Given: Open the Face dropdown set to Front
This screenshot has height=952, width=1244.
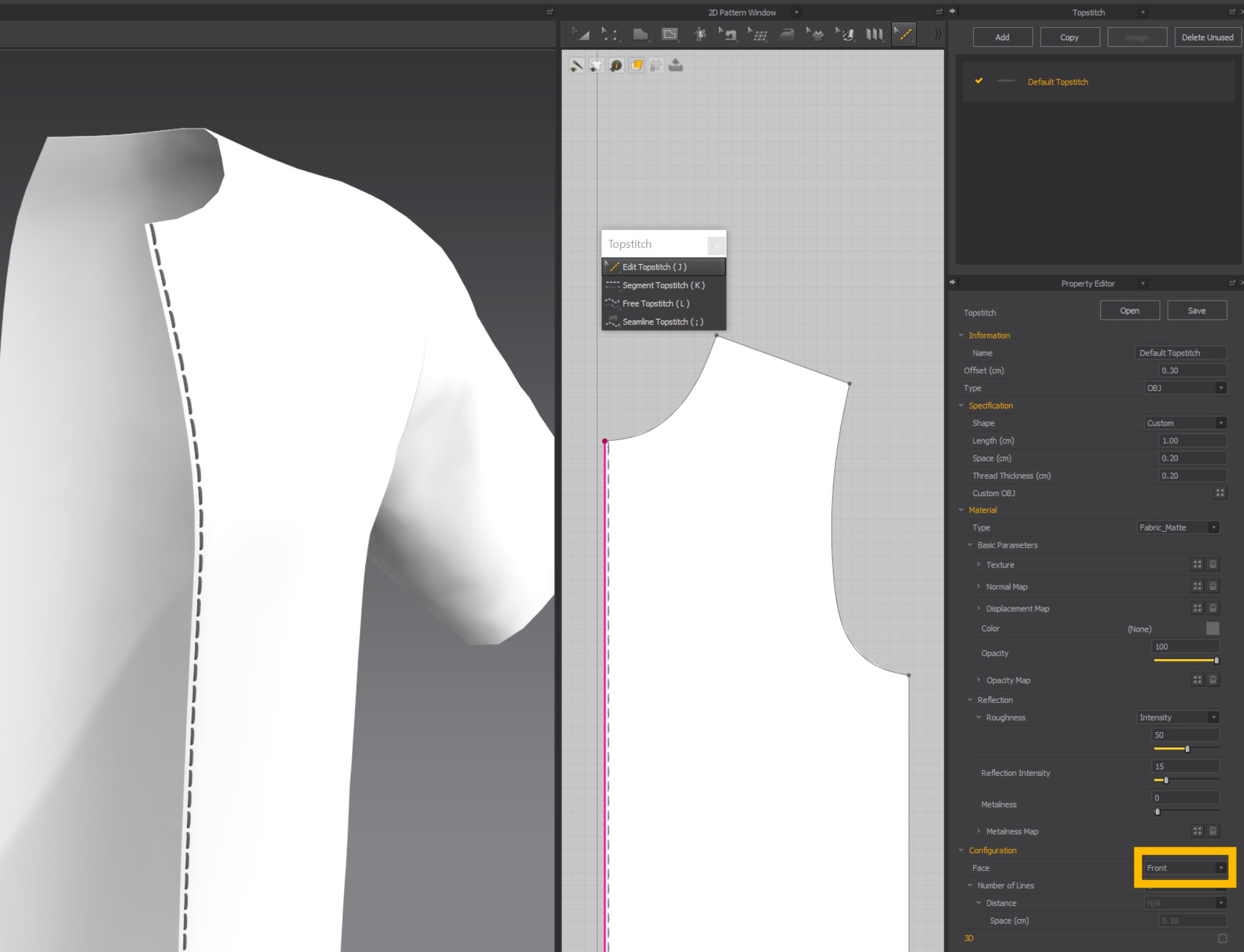Looking at the screenshot, I should pyautogui.click(x=1184, y=867).
